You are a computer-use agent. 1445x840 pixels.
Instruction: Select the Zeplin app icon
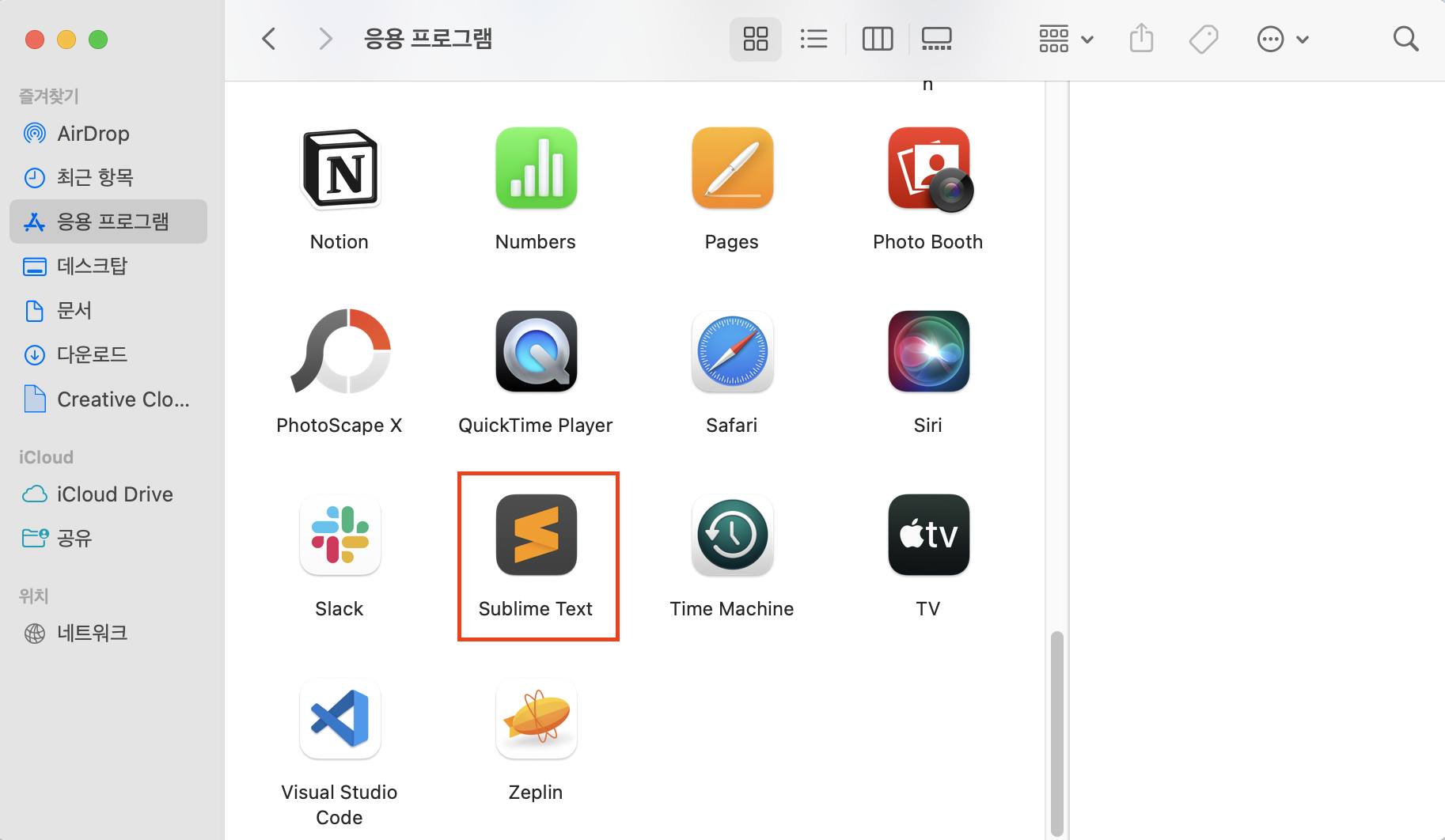[536, 718]
